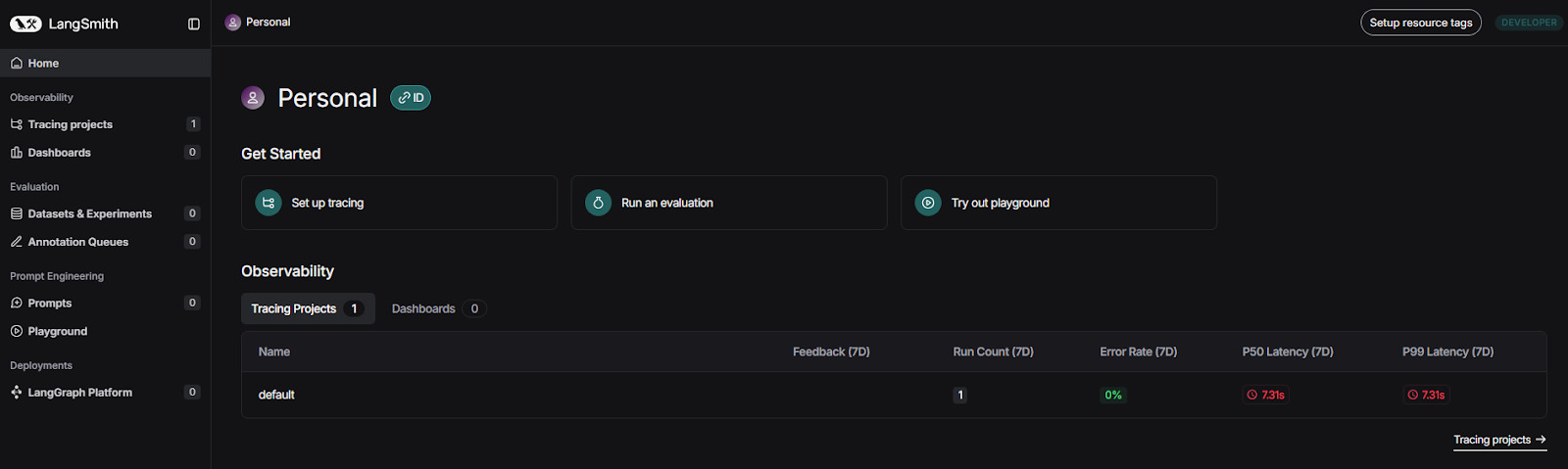Screen dimensions: 1568x469
Task: Collapse the sidebar panel toggle icon
Action: click(x=194, y=23)
